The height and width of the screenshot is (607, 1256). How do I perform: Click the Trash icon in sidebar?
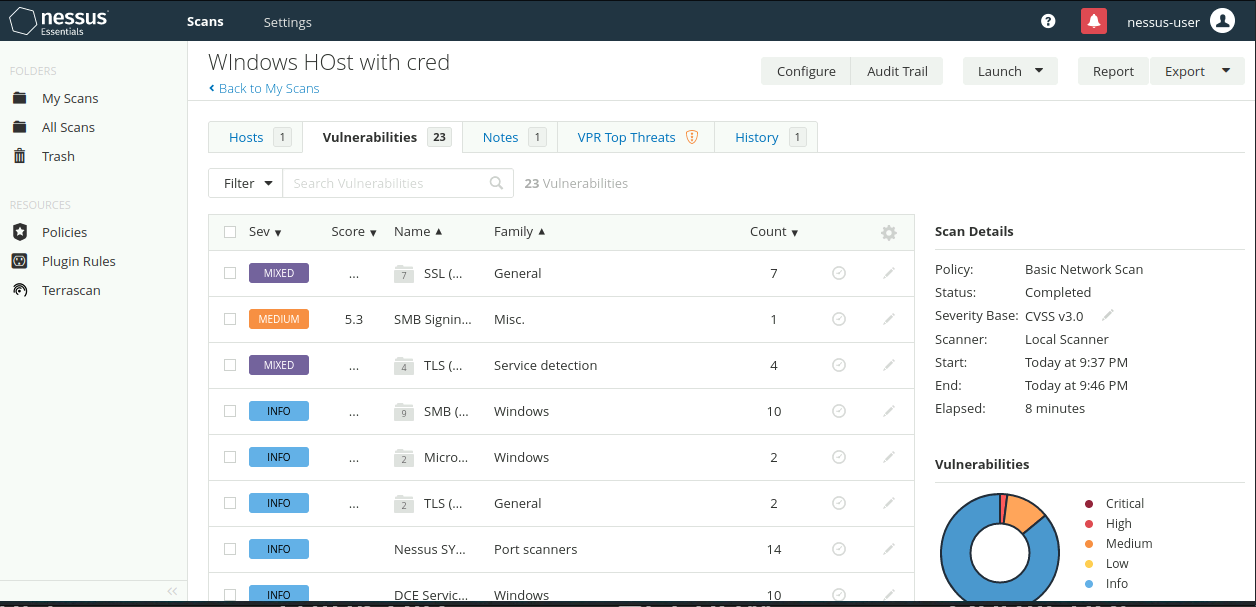point(20,156)
